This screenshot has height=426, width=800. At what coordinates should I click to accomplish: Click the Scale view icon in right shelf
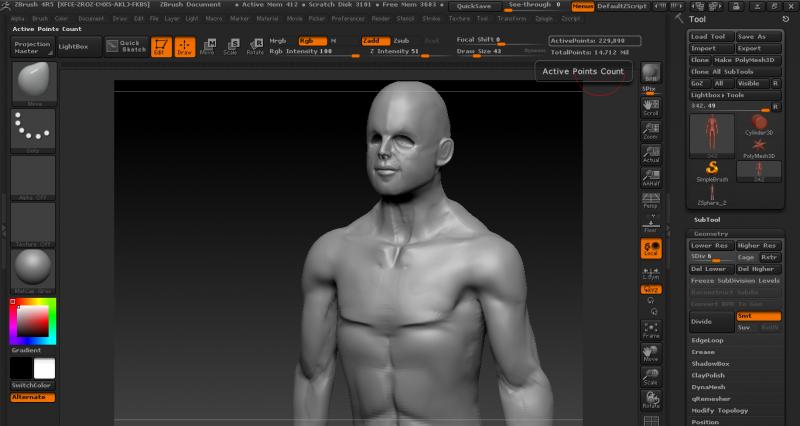tap(651, 377)
